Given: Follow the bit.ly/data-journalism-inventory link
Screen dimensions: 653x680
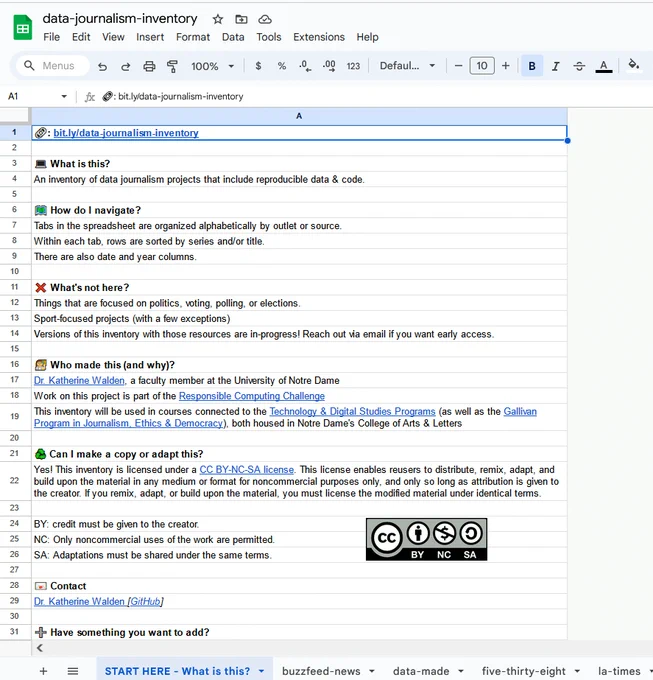Looking at the screenshot, I should point(126,133).
